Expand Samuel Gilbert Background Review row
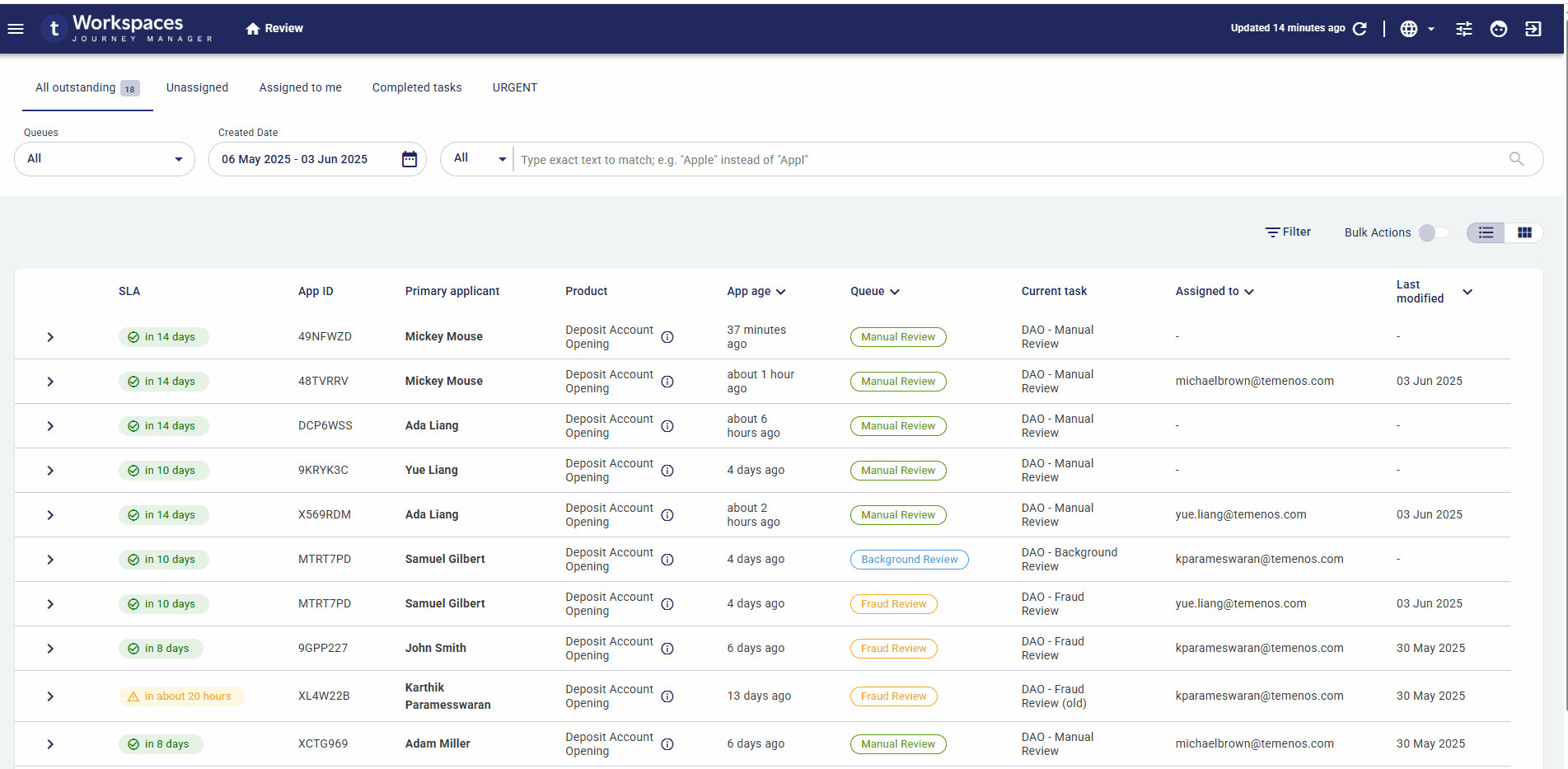This screenshot has width=1568, height=769. 50,560
